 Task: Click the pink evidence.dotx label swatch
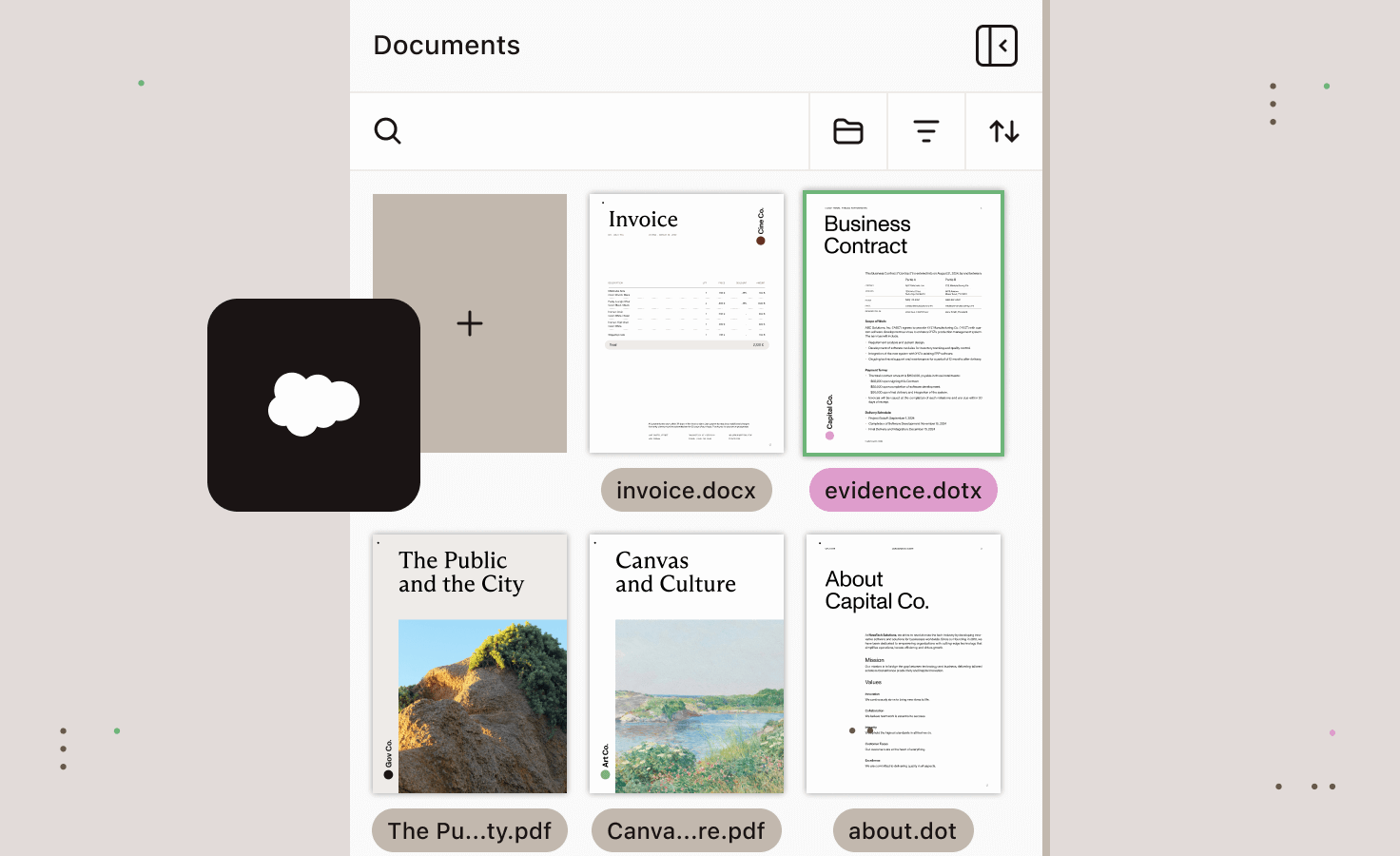pyautogui.click(x=903, y=490)
